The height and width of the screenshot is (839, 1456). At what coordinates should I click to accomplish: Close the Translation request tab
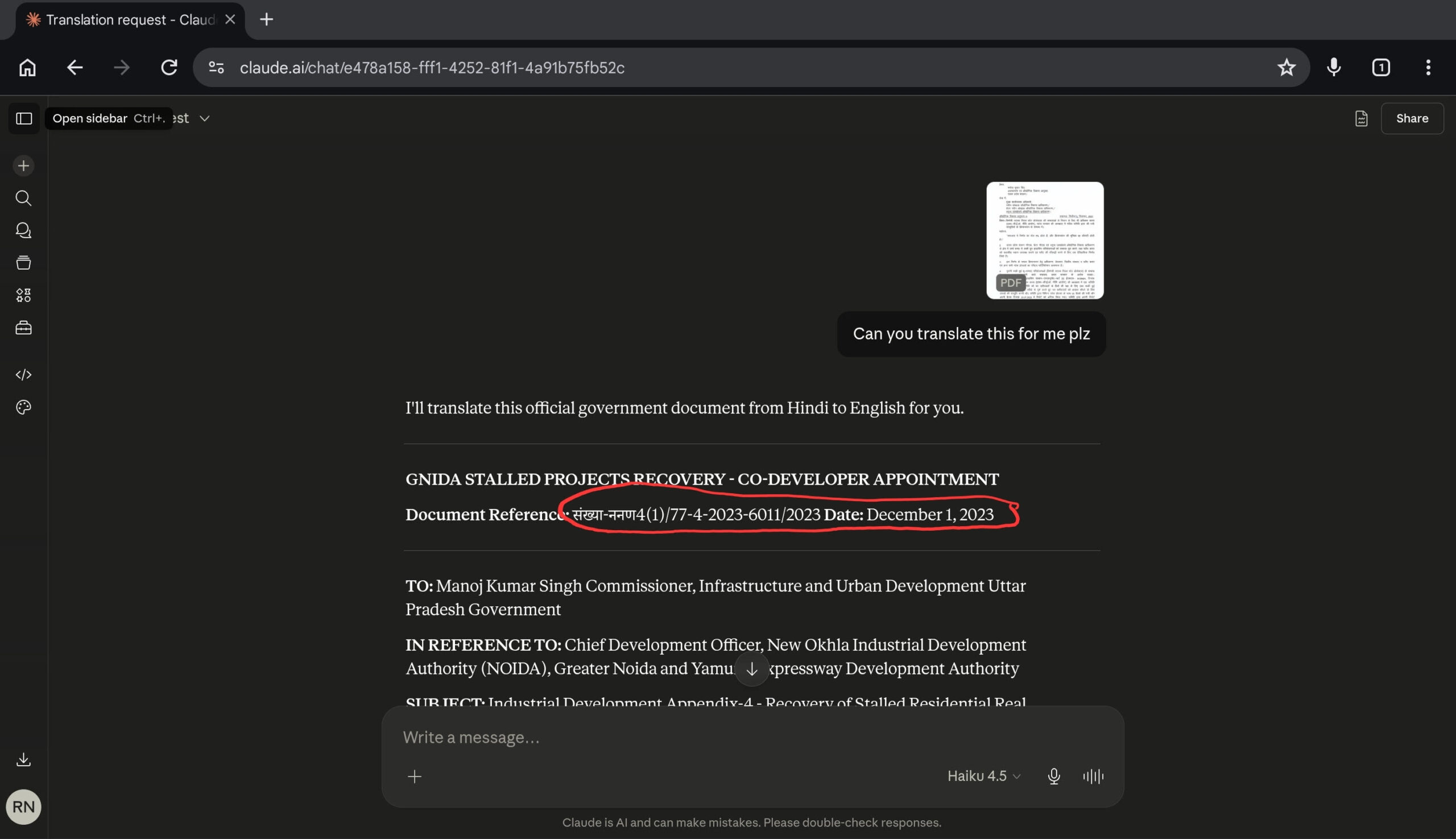point(230,20)
